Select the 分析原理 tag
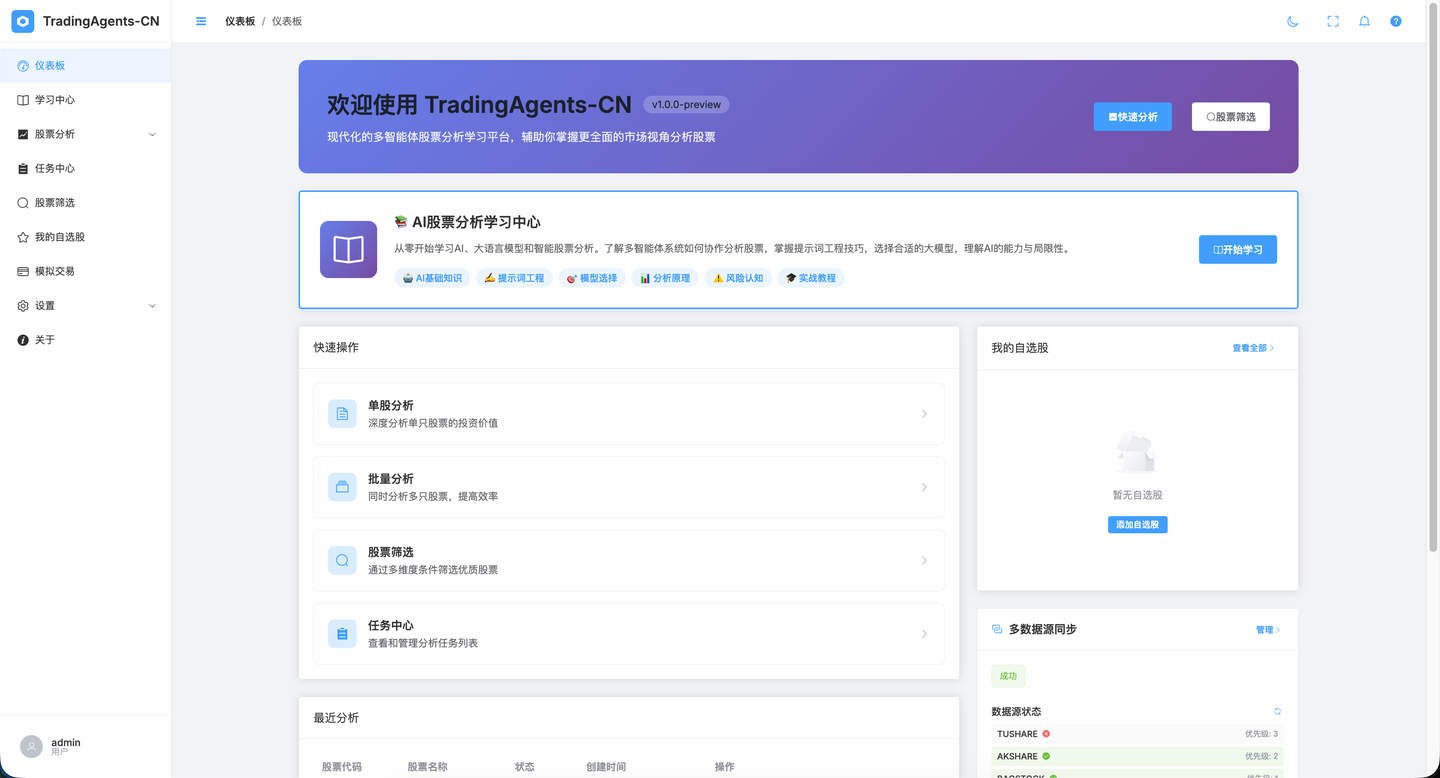This screenshot has height=778, width=1440. pyautogui.click(x=665, y=278)
